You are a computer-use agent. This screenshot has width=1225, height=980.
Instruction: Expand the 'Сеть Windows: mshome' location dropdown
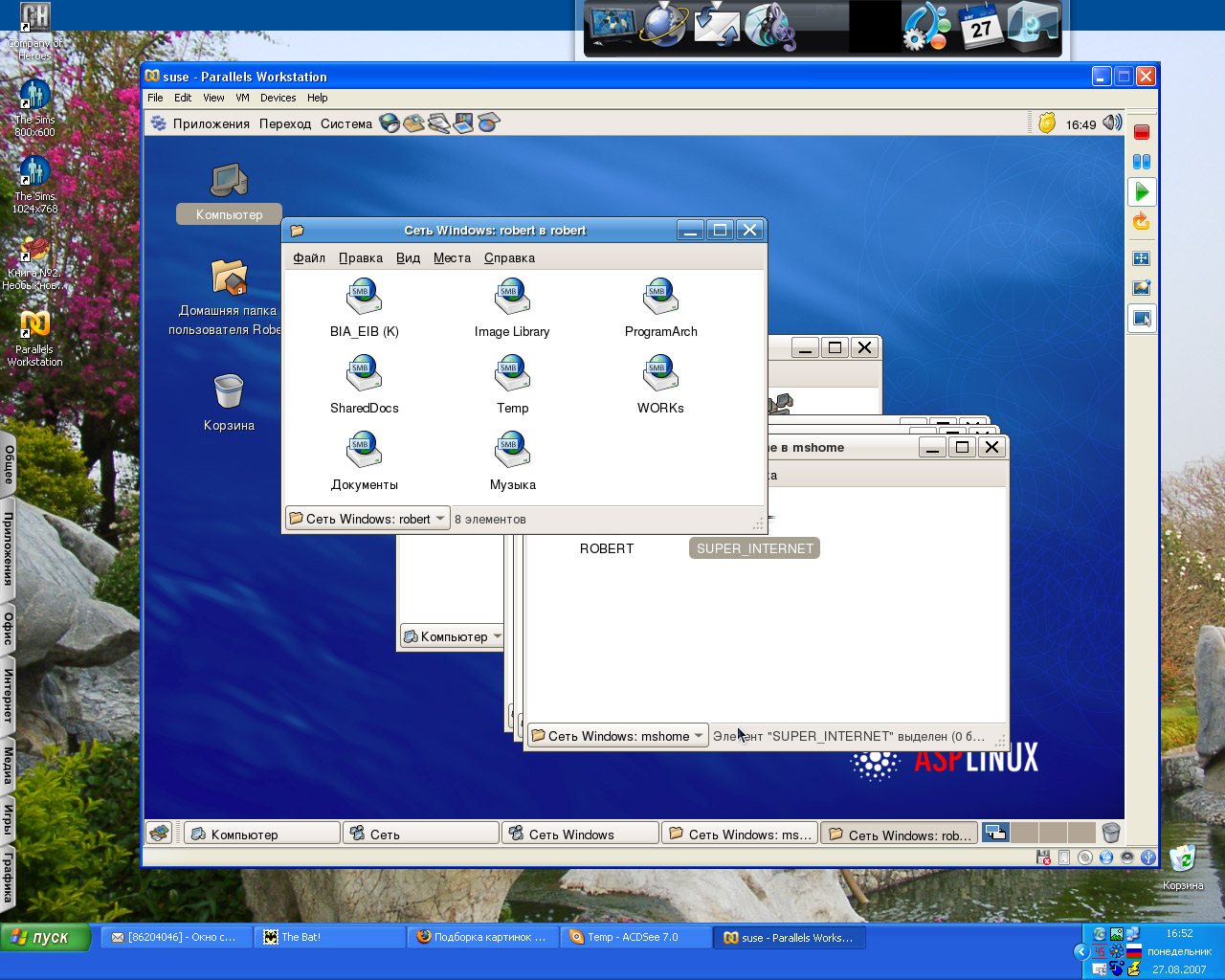pos(618,736)
